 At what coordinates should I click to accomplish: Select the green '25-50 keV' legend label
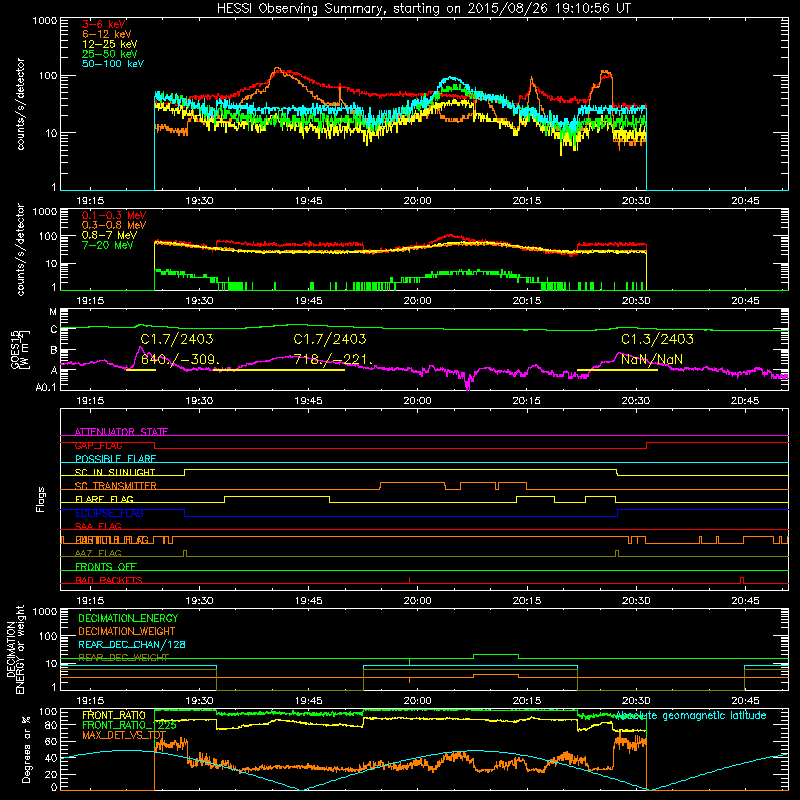coord(110,54)
